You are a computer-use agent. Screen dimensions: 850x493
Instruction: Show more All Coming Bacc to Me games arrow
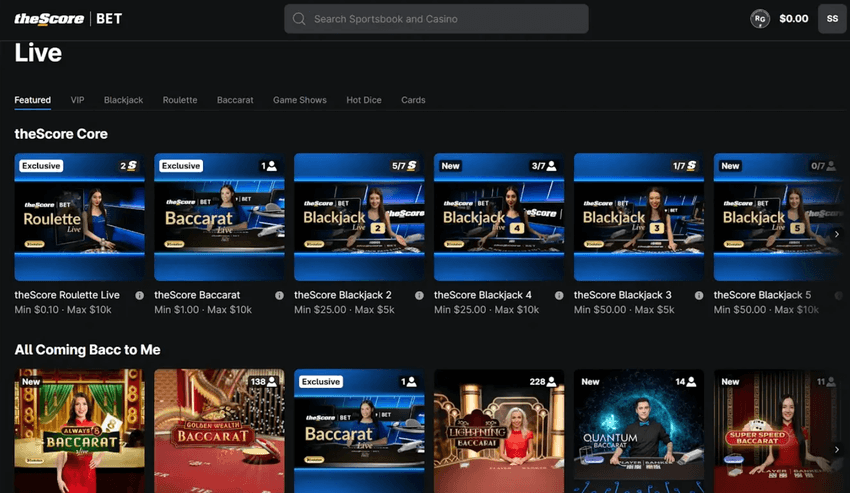(x=836, y=450)
